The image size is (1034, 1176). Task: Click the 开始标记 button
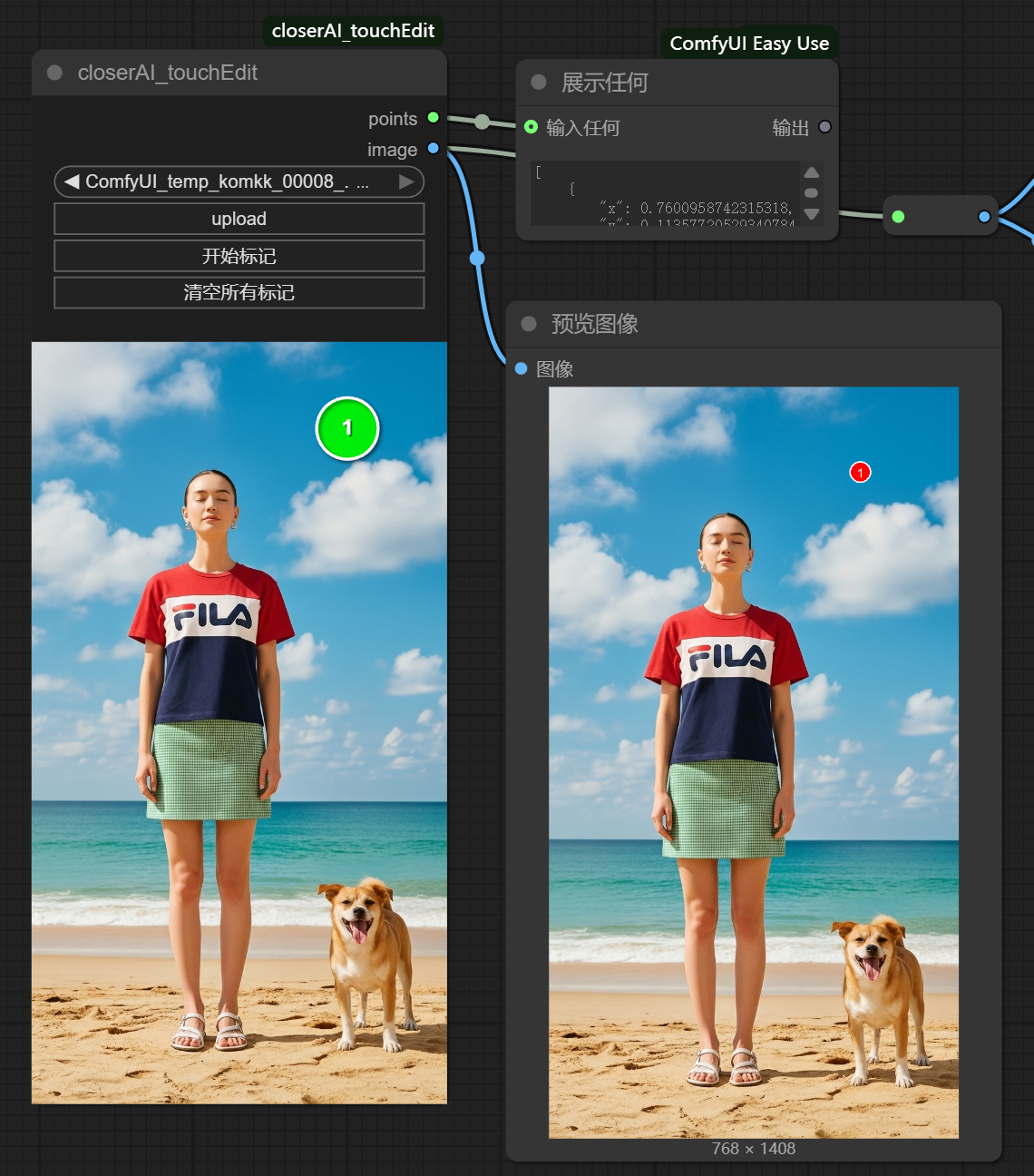pyautogui.click(x=239, y=256)
